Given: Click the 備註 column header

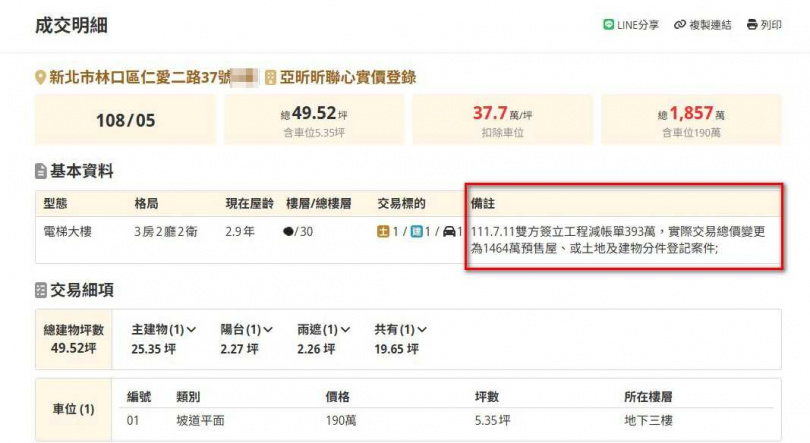Looking at the screenshot, I should pyautogui.click(x=482, y=203).
